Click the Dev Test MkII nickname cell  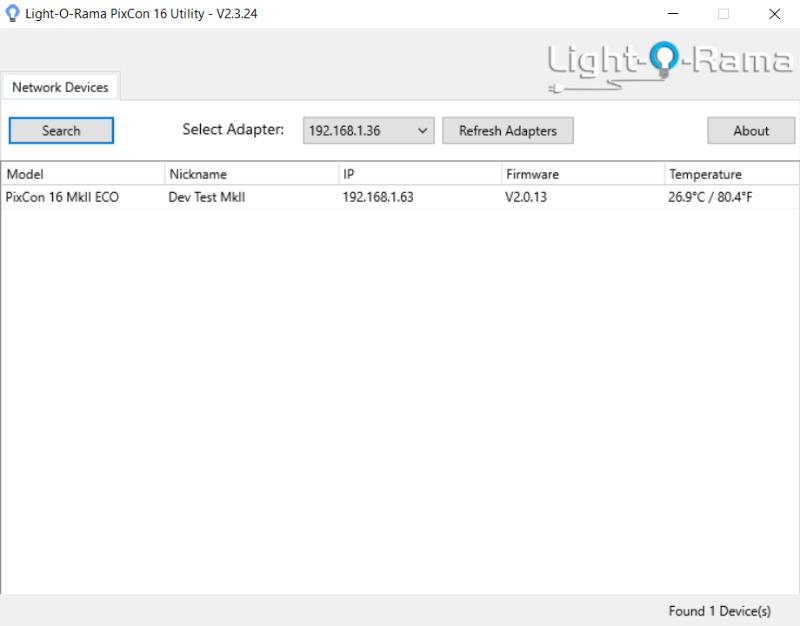point(206,197)
